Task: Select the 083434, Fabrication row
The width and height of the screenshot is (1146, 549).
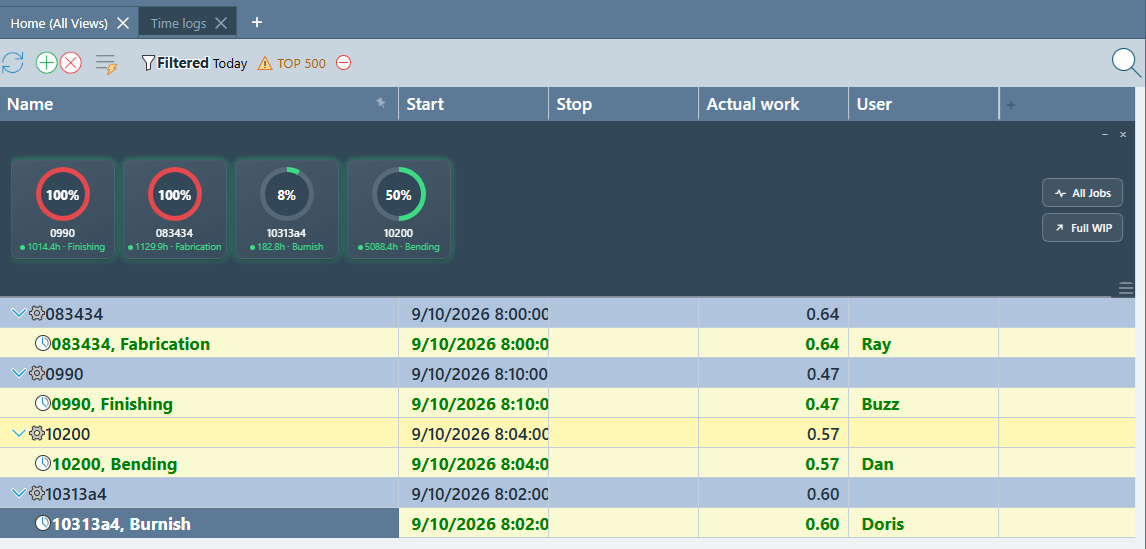Action: pyautogui.click(x=568, y=344)
